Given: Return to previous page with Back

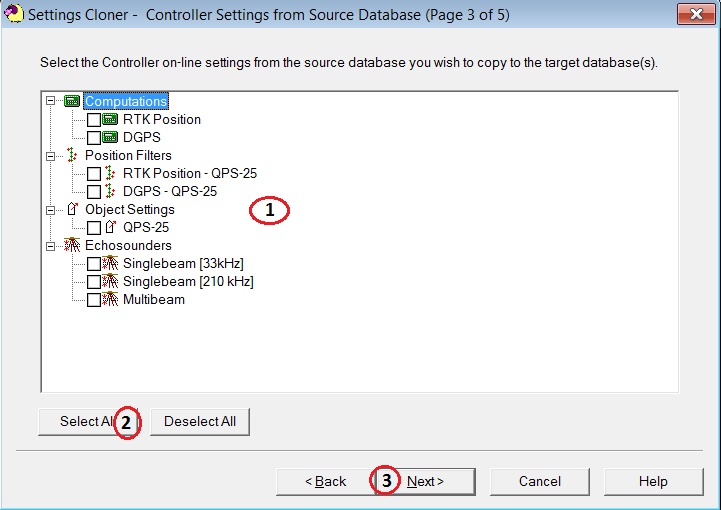Looking at the screenshot, I should point(325,481).
